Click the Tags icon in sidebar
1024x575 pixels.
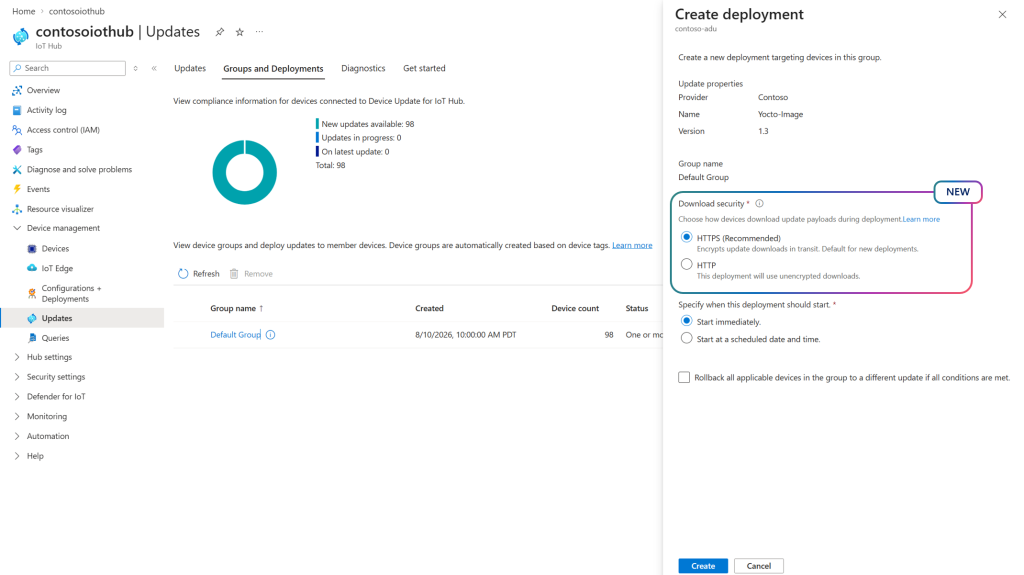pyautogui.click(x=17, y=150)
